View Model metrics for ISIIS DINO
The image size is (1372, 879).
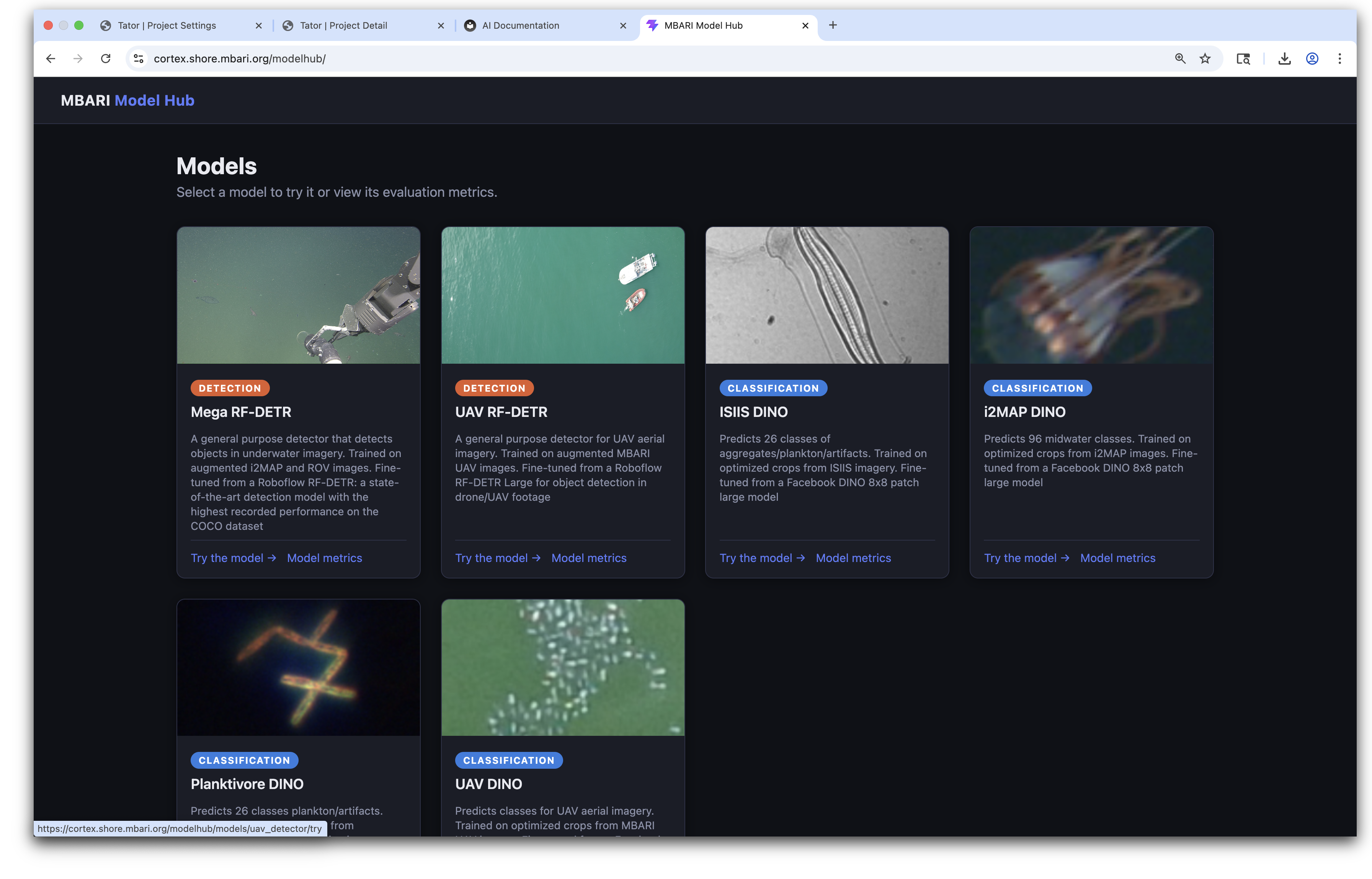pyautogui.click(x=853, y=558)
